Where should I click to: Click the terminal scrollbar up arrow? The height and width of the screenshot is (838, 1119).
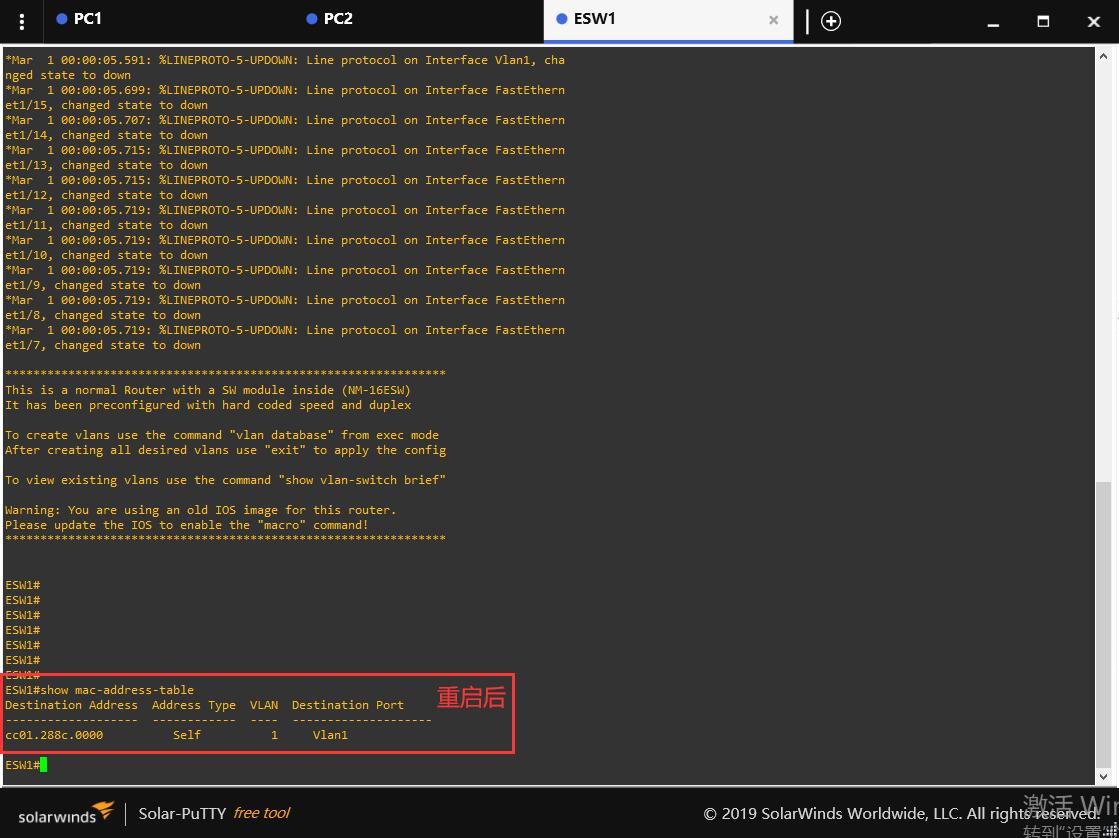click(1103, 56)
